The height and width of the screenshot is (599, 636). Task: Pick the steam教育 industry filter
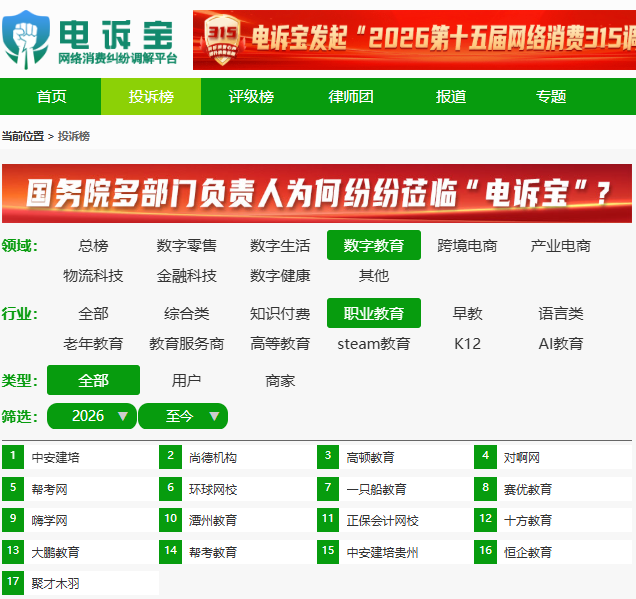(374, 344)
